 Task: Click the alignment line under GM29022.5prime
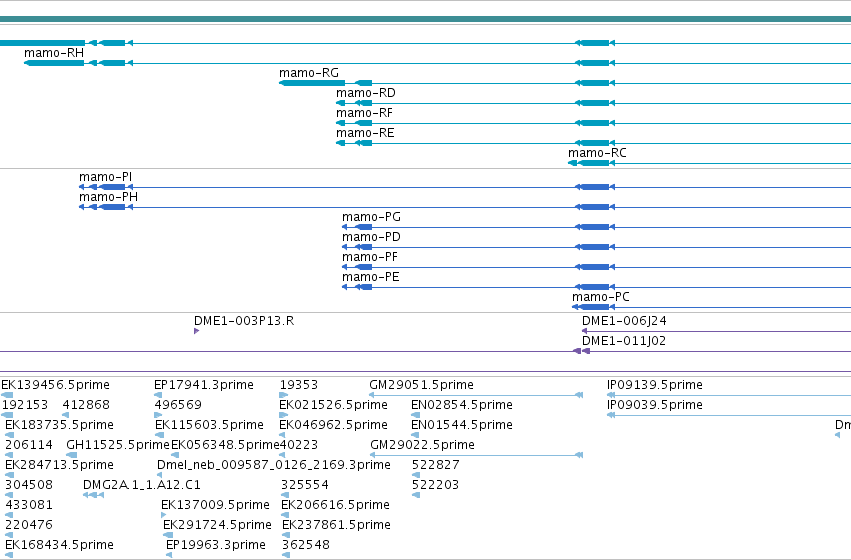pos(477,455)
